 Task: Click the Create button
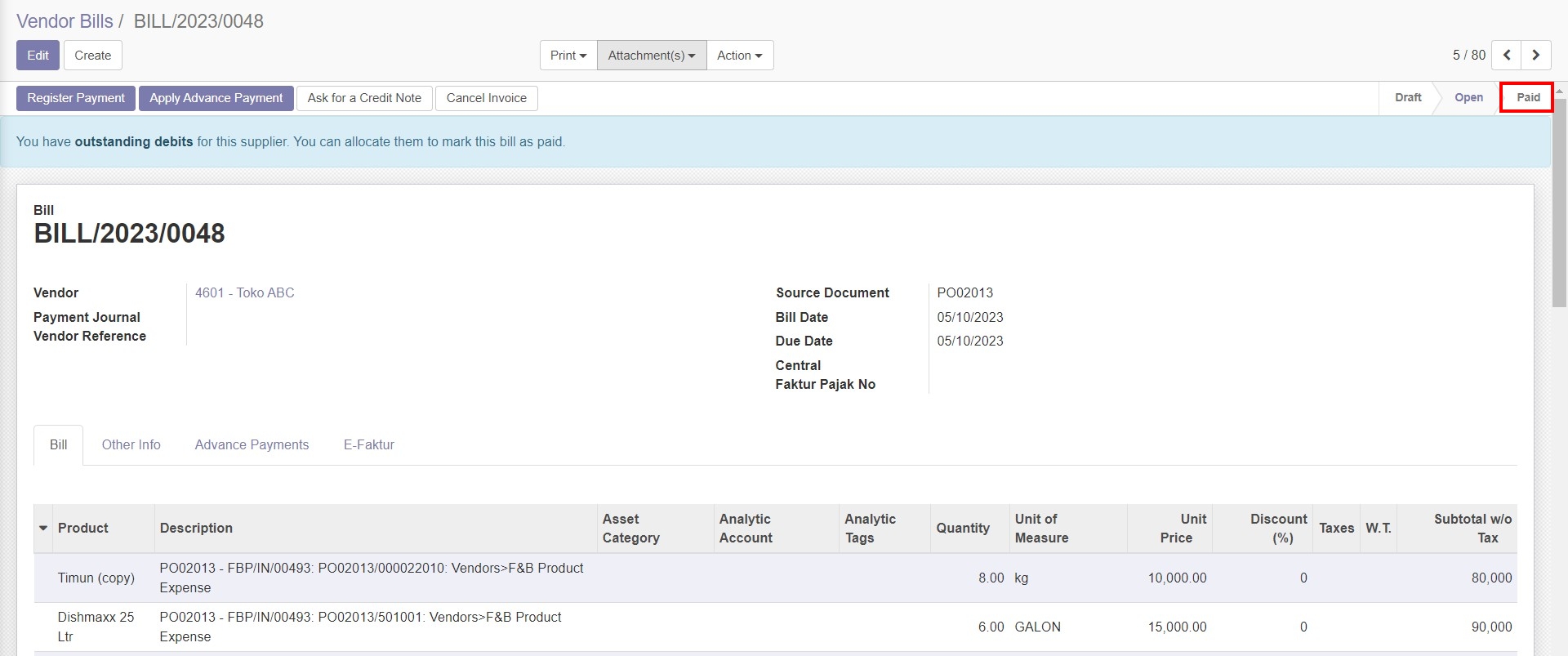[x=93, y=56]
